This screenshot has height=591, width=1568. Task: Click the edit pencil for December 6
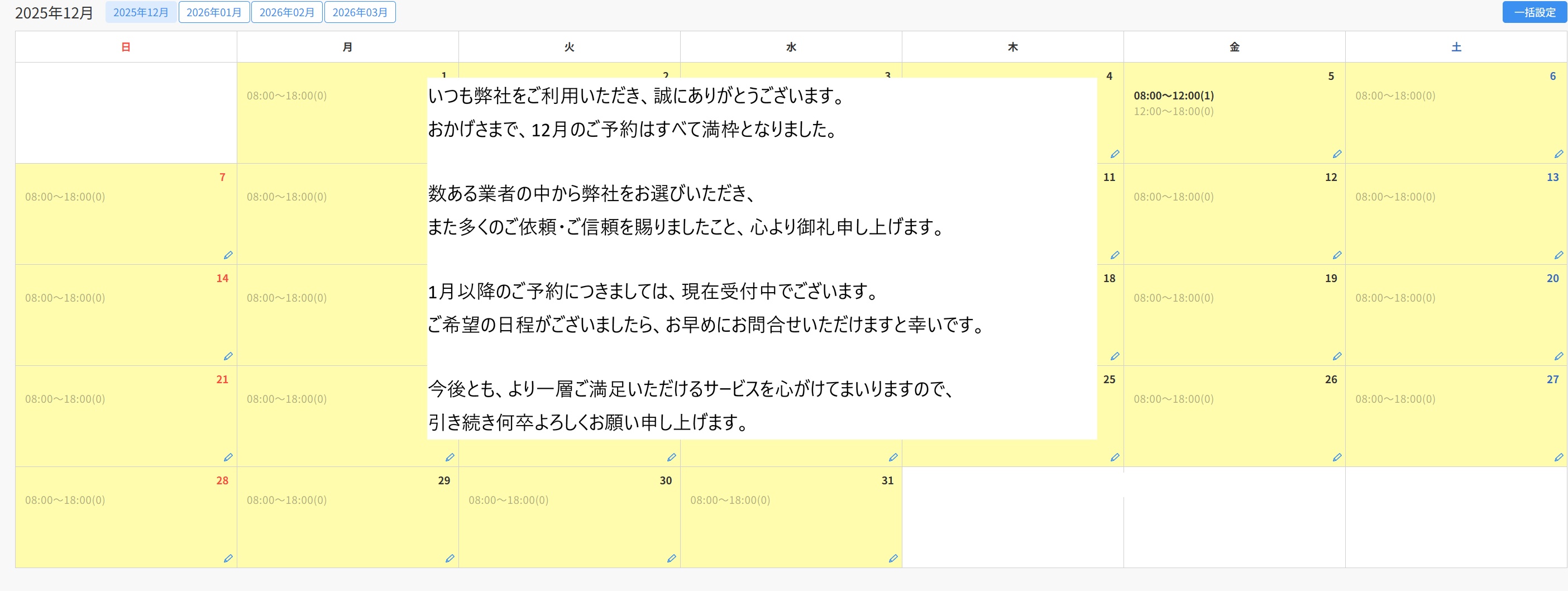coord(1559,154)
